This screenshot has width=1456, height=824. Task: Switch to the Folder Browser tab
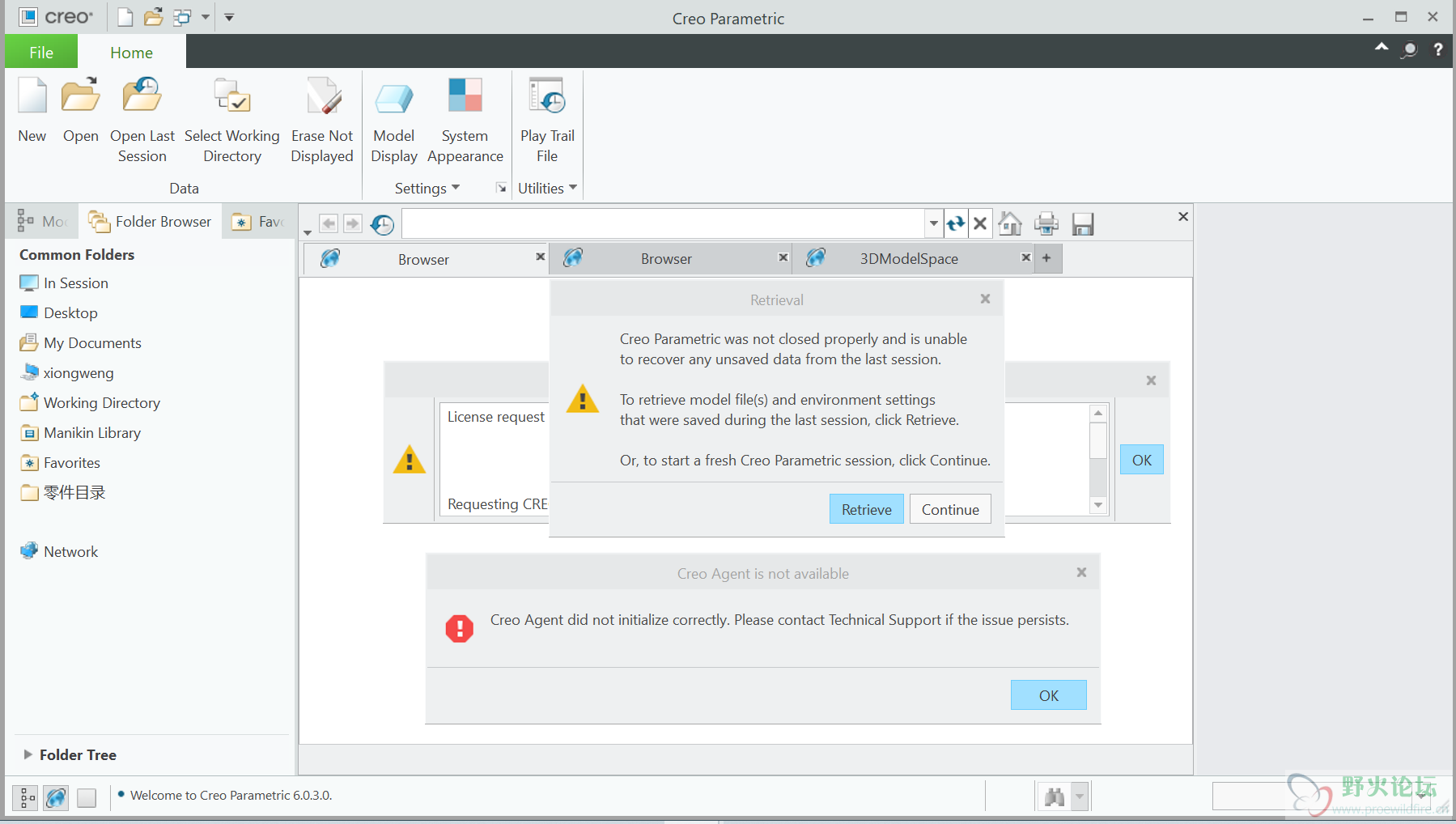(151, 221)
